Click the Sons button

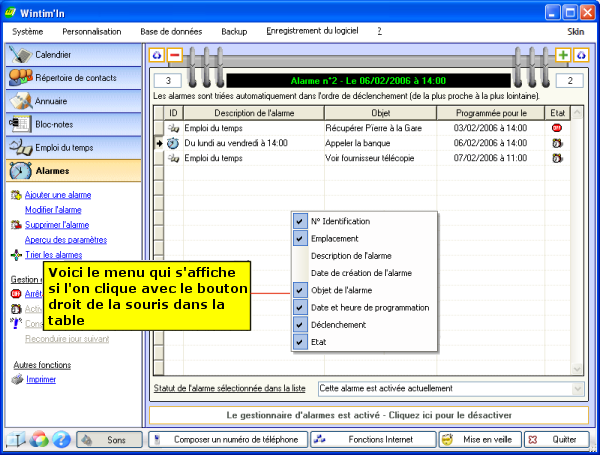click(109, 440)
